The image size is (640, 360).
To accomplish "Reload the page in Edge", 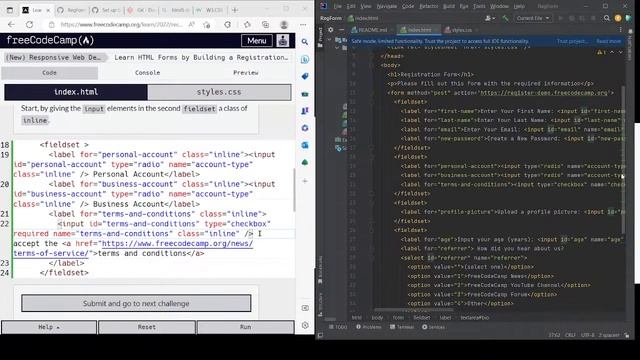I will pyautogui.click(x=29, y=24).
